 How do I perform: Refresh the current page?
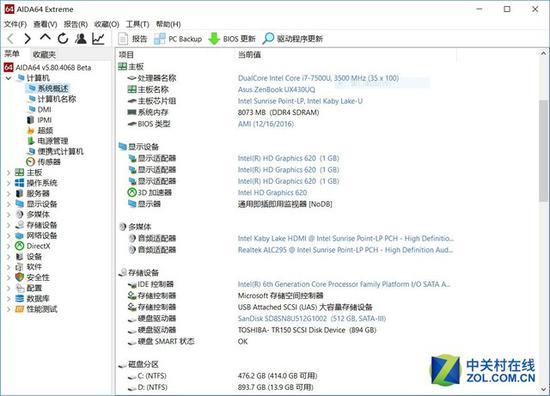pos(63,39)
